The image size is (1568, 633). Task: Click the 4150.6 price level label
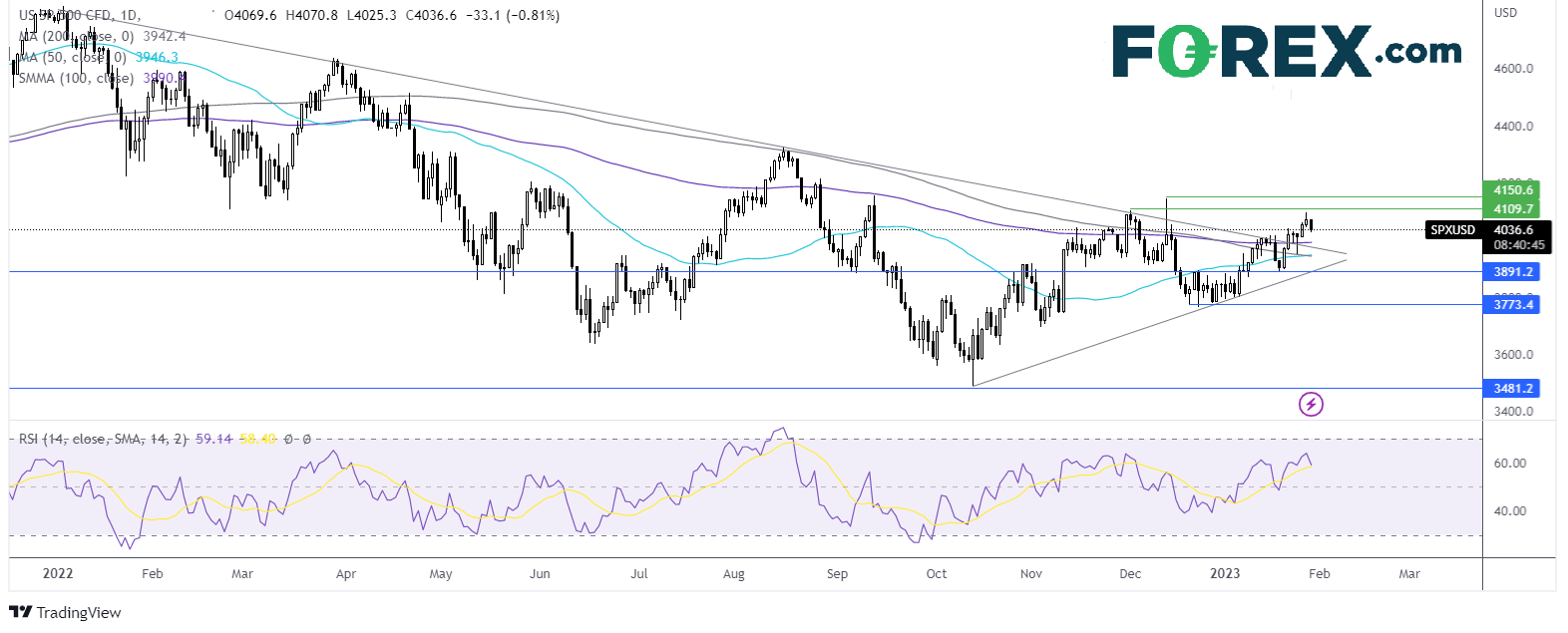(1513, 189)
